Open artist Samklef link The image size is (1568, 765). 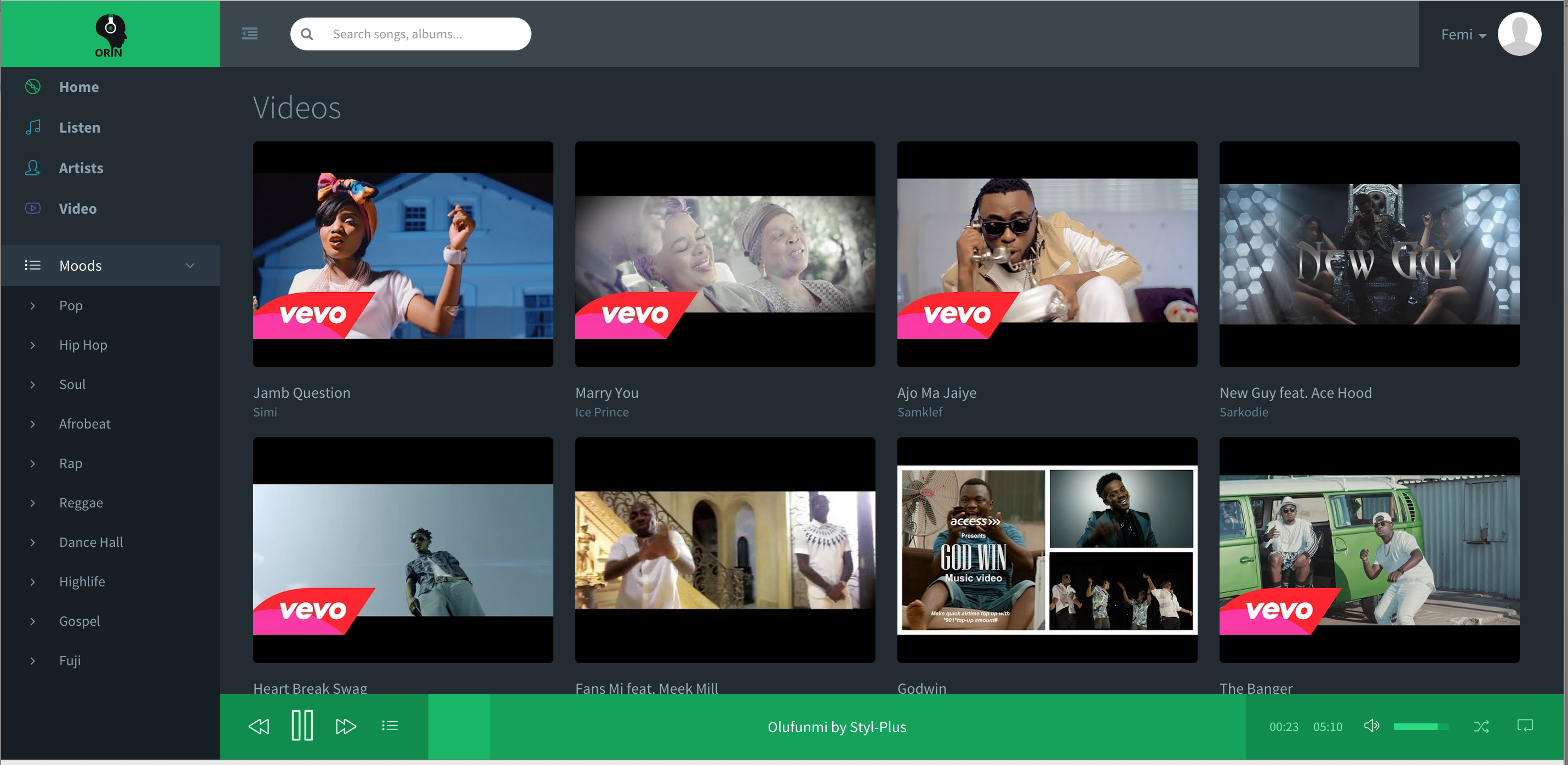920,412
